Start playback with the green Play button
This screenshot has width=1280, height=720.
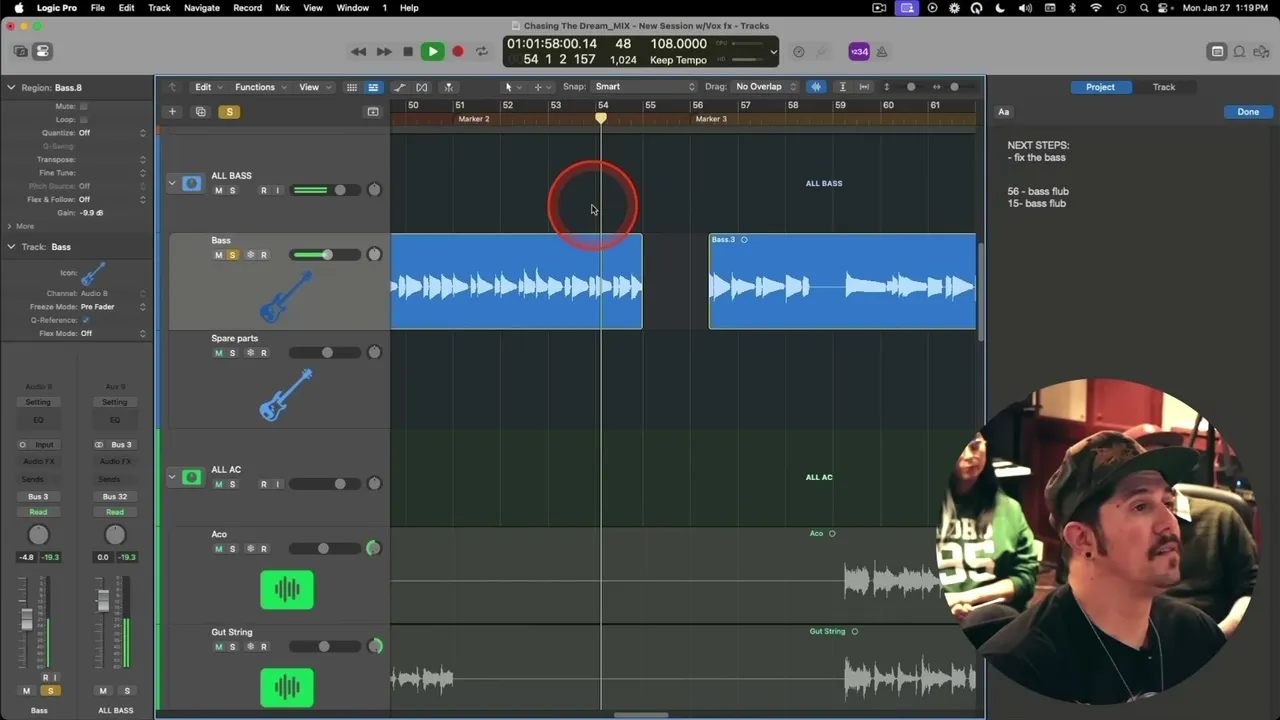coord(432,51)
